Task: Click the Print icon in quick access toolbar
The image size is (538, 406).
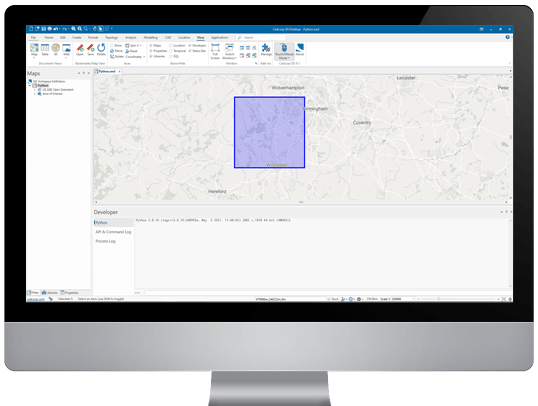Action: tap(50, 29)
